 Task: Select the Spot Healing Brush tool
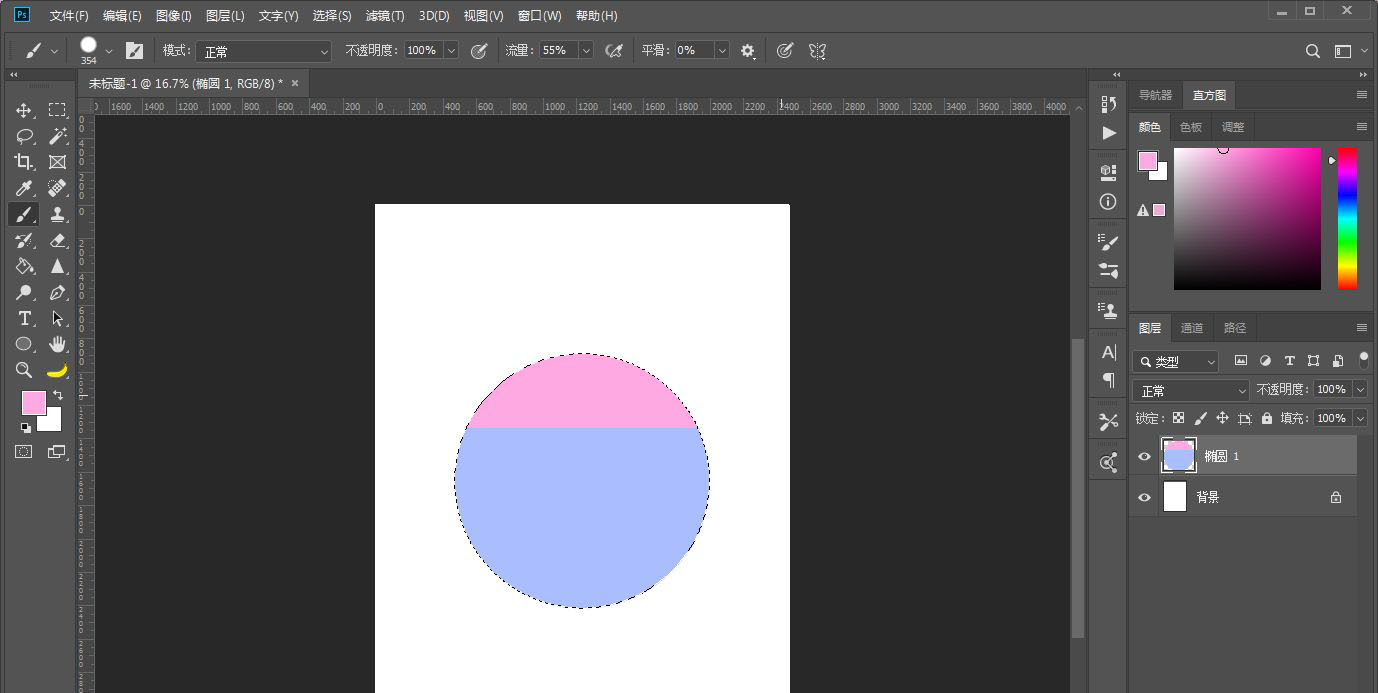[57, 188]
